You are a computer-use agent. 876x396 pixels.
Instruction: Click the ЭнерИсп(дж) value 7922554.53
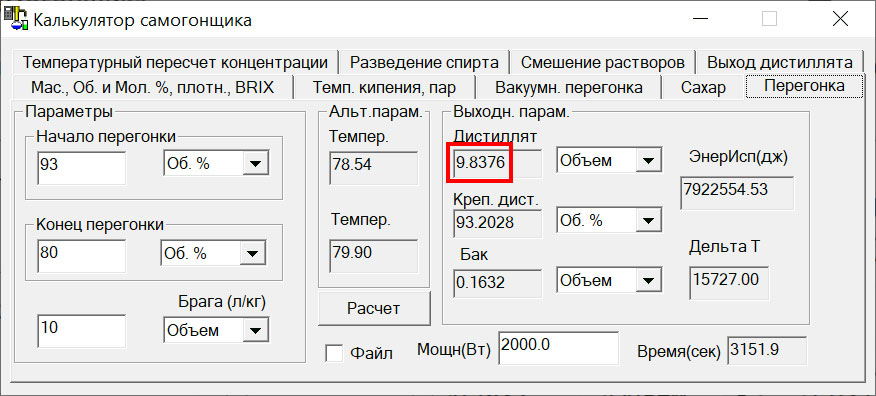[737, 193]
